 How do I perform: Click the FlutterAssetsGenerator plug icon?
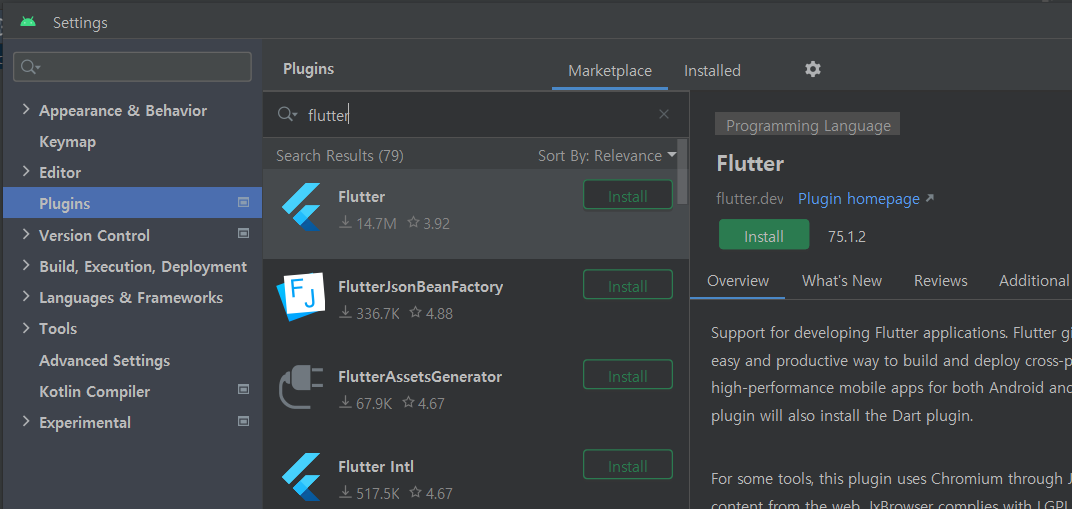click(301, 387)
